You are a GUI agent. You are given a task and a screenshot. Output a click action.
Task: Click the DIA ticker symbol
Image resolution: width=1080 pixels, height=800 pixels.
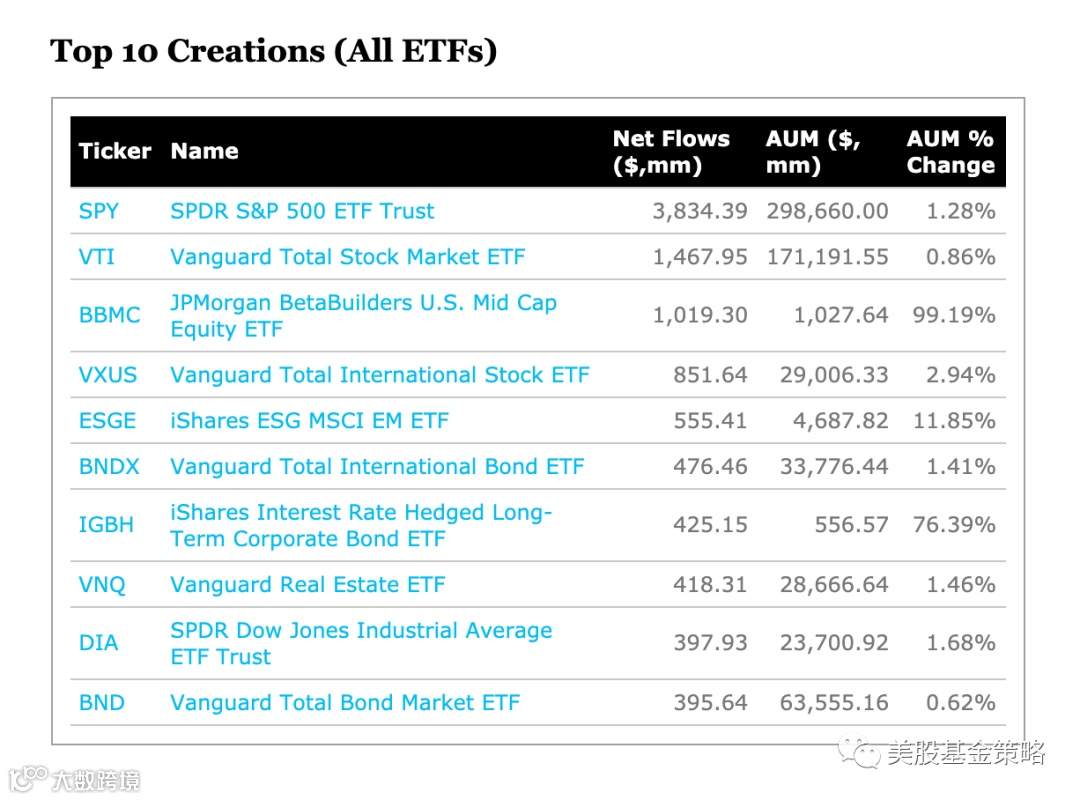point(98,643)
